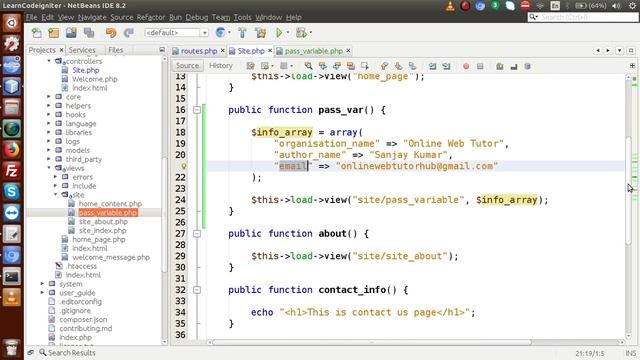The image size is (640, 360).
Task: Click the Find Next Occurrence icon
Action: [x=336, y=66]
